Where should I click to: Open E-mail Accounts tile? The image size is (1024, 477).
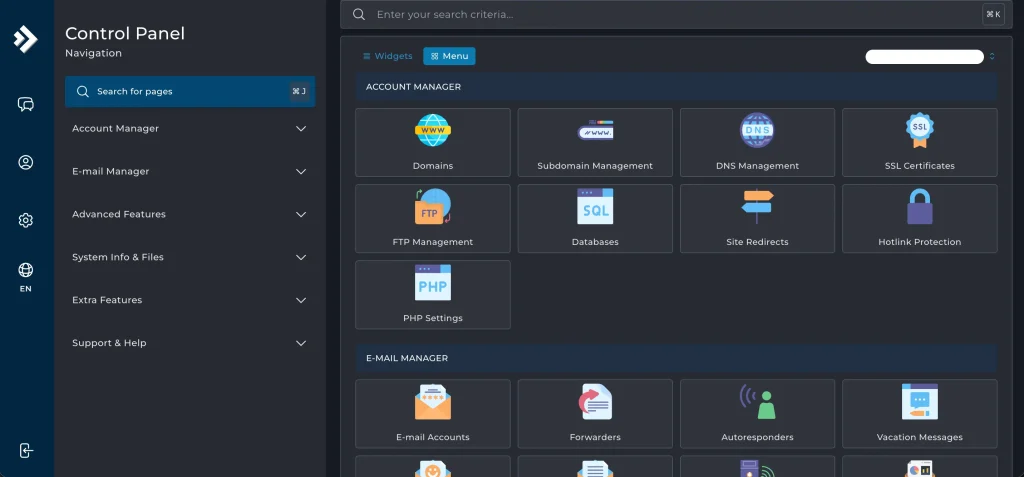coord(432,414)
